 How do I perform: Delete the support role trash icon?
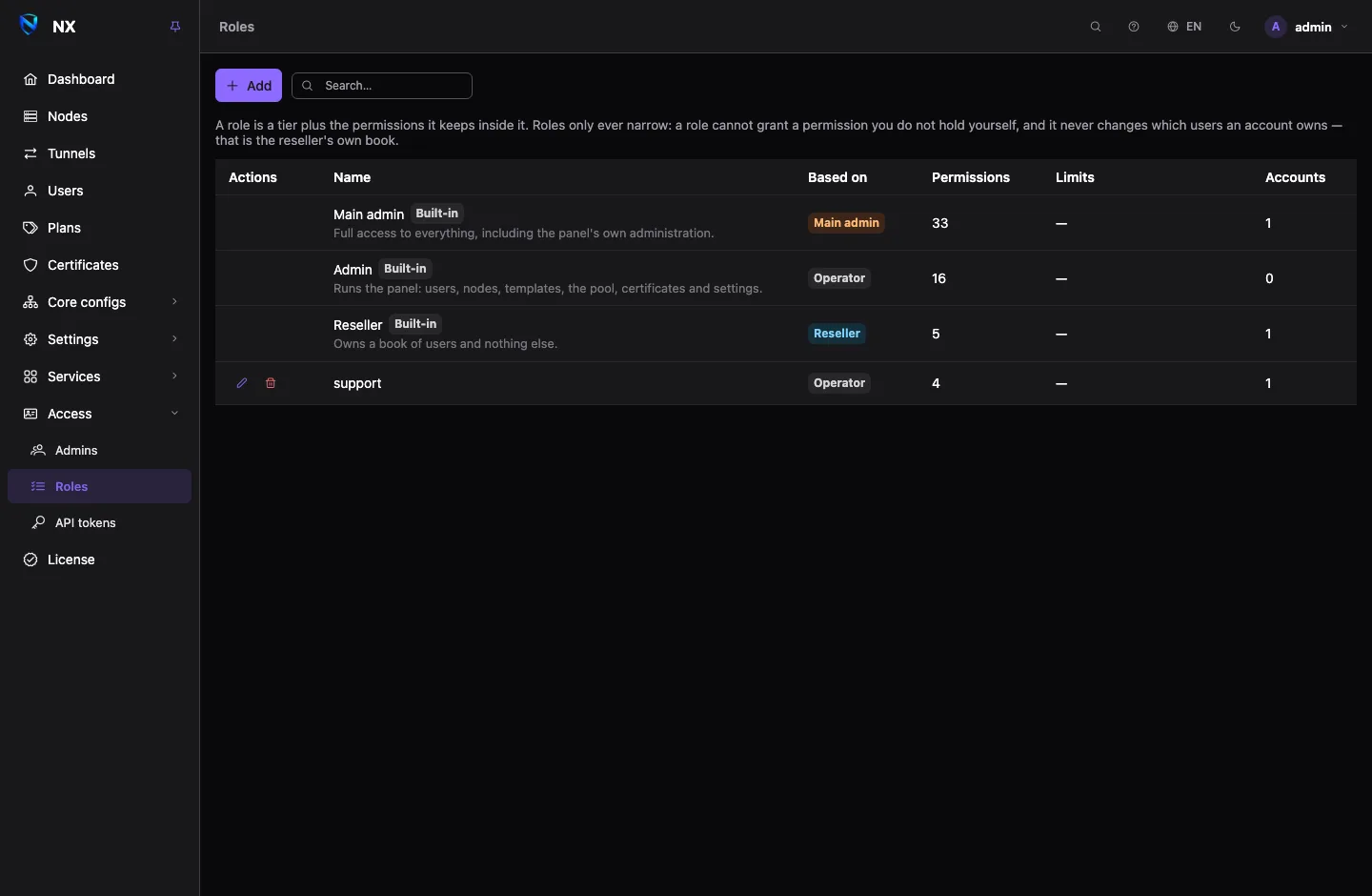(x=271, y=383)
